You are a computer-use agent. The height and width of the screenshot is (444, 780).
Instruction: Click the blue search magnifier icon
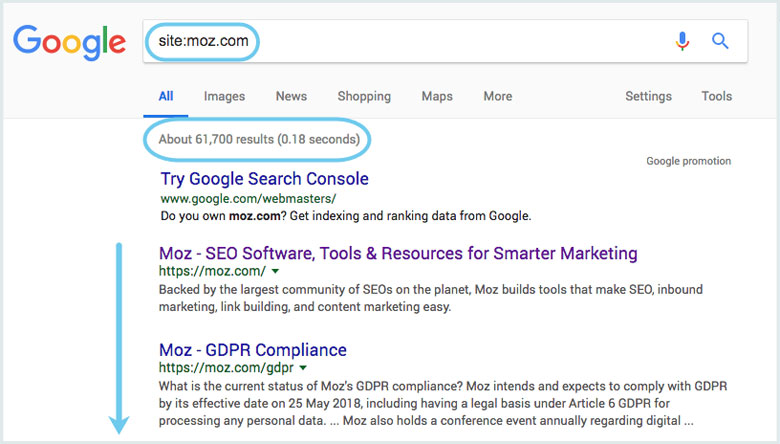click(720, 41)
